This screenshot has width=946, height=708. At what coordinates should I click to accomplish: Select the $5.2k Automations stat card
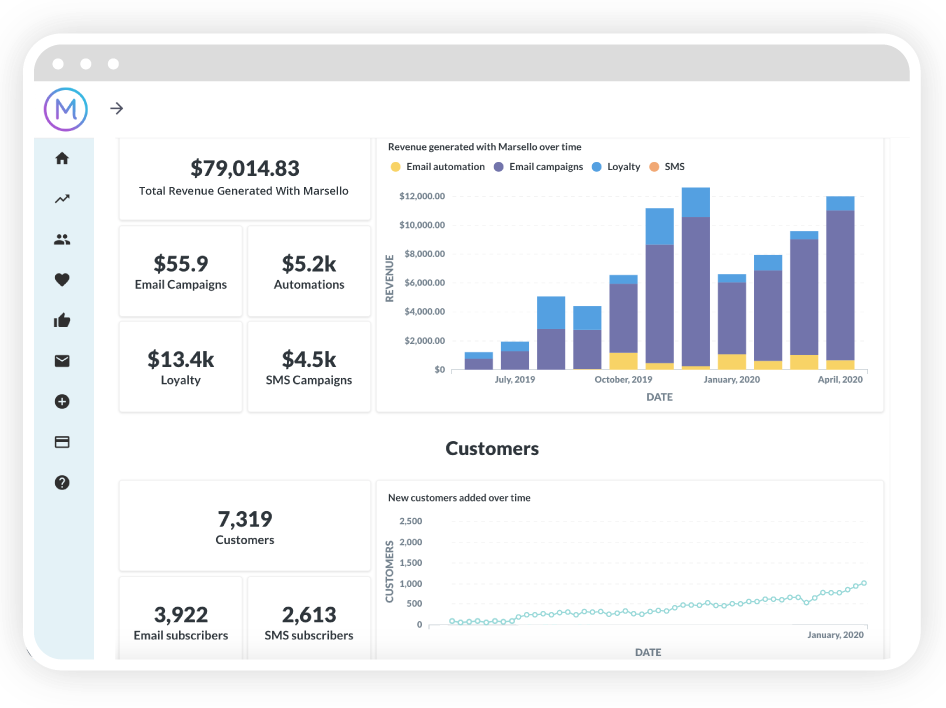point(309,270)
